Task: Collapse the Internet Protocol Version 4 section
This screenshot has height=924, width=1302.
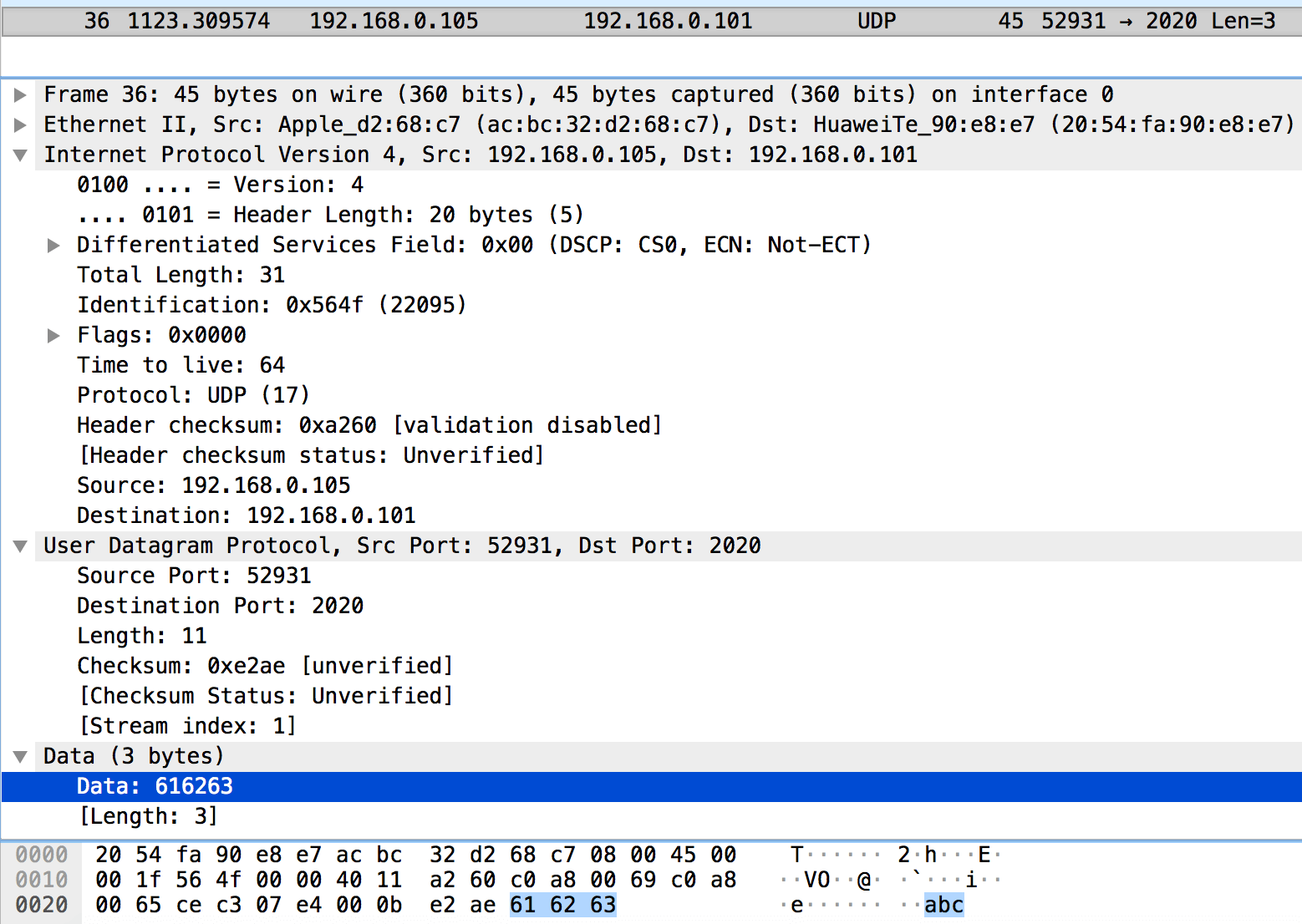Action: tap(21, 155)
